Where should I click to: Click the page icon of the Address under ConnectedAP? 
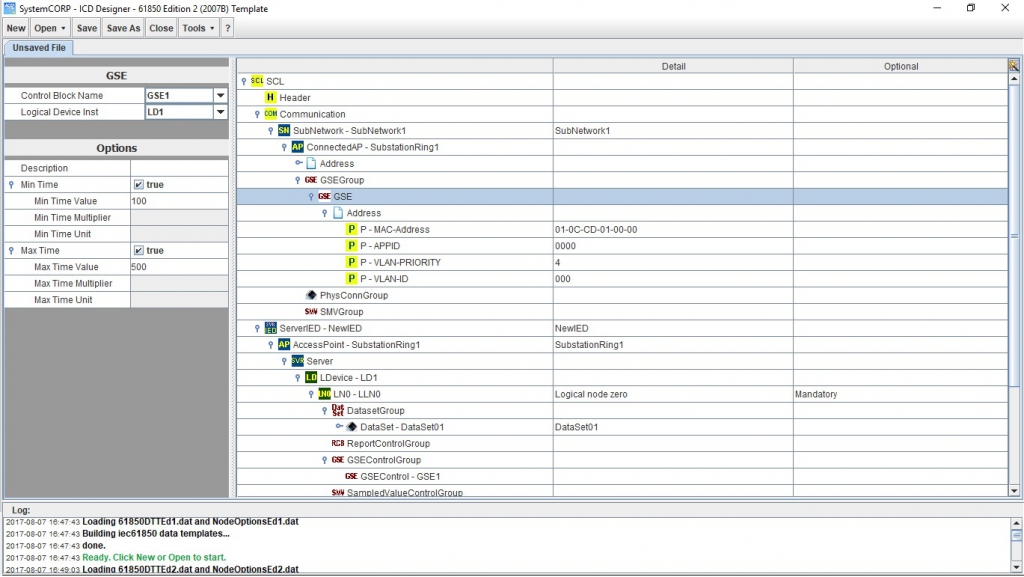point(312,163)
